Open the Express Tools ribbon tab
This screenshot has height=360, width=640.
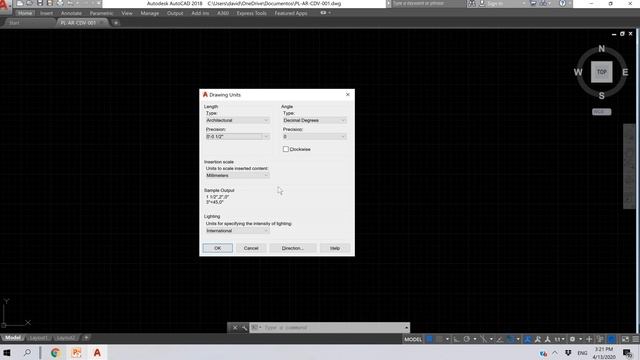pyautogui.click(x=251, y=13)
